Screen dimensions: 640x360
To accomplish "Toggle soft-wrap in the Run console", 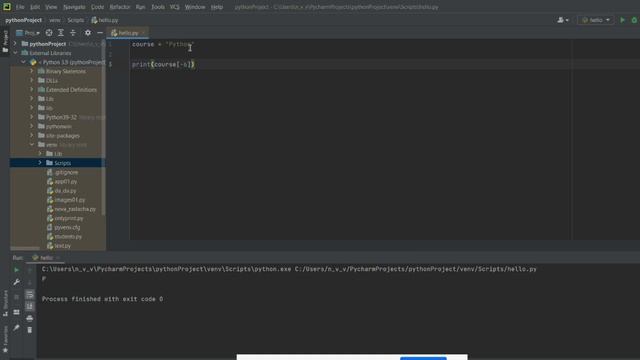I will [30, 294].
